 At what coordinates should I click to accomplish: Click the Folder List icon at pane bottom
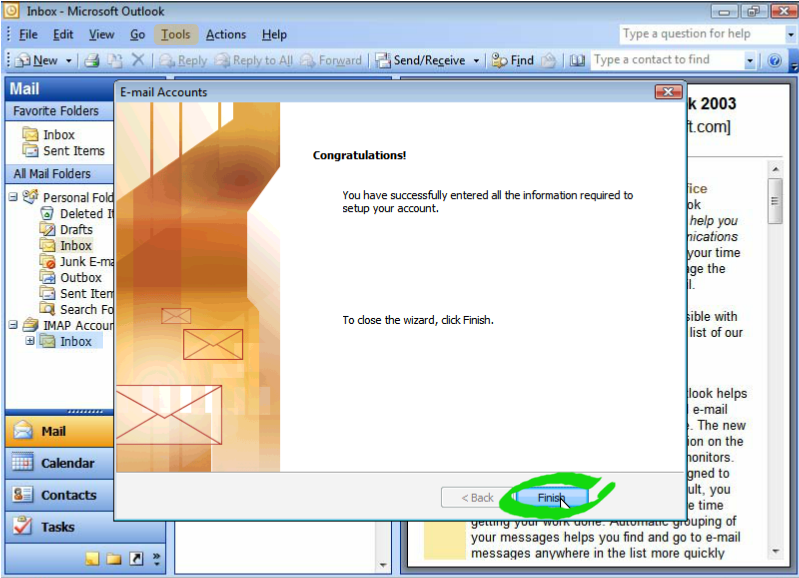click(114, 559)
